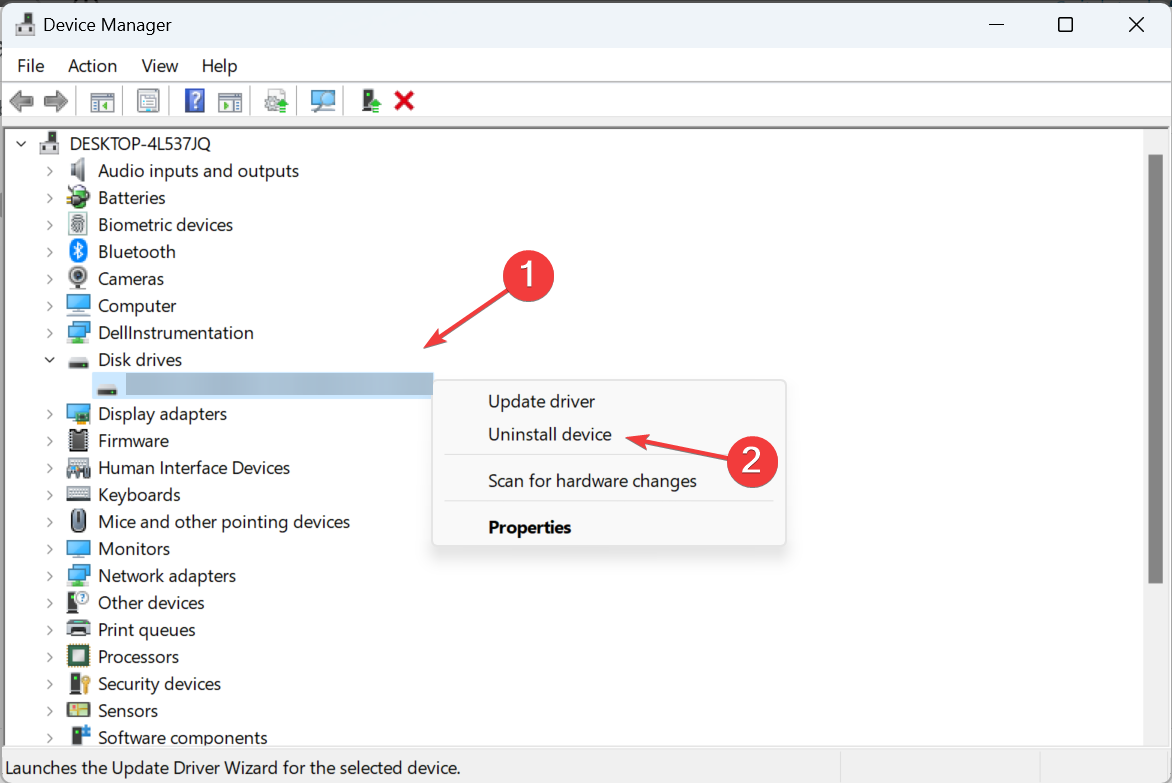
Task: Select Scan for hardware changes menu entry
Action: (x=592, y=480)
